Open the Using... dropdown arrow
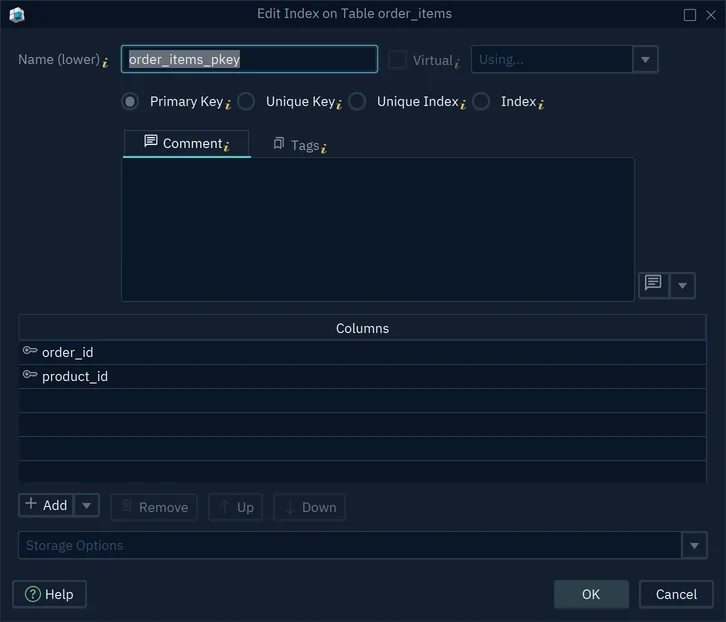This screenshot has height=622, width=726. tap(645, 59)
